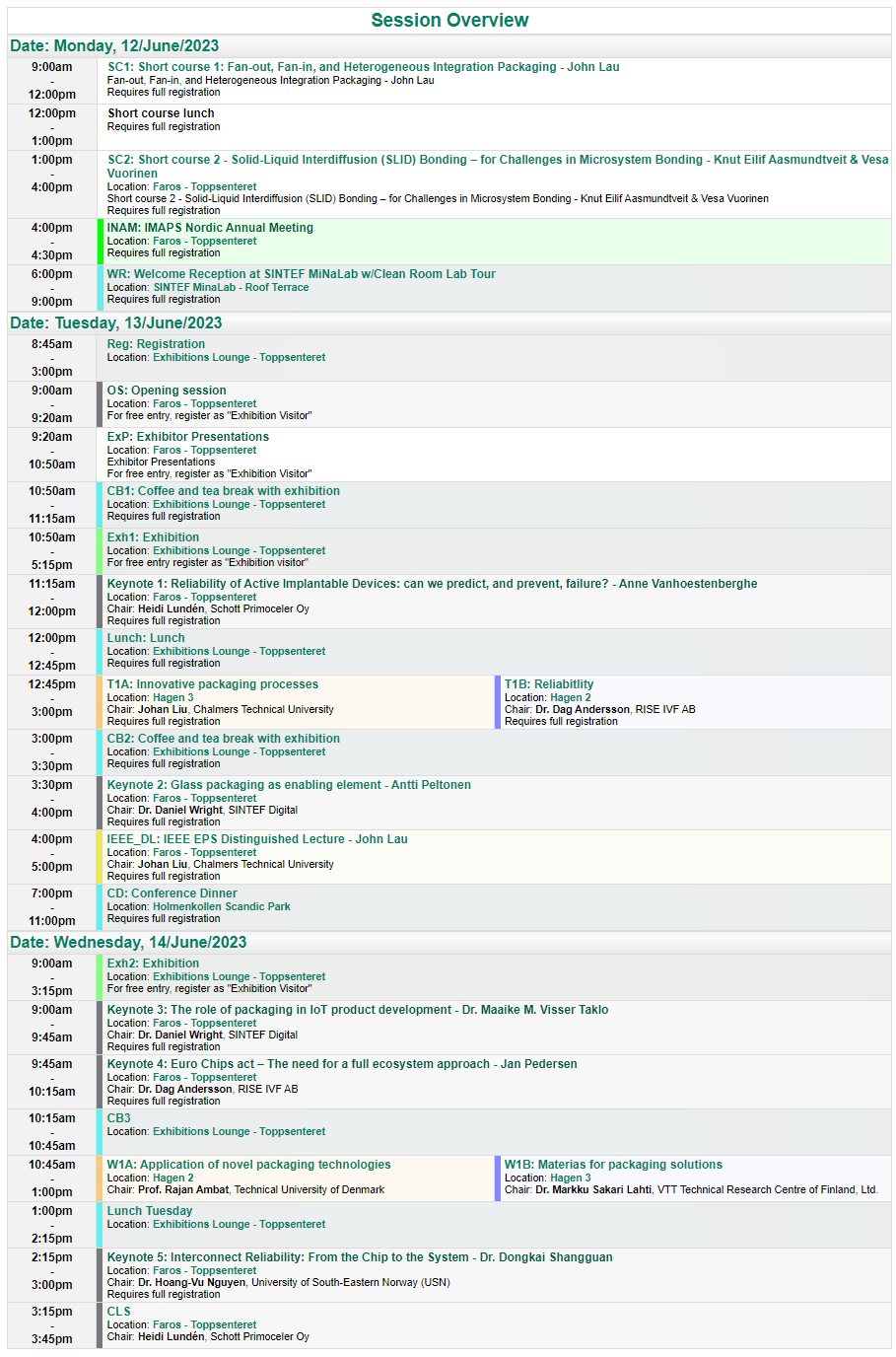Open Keynote 3 on packaging in IoT product development
The width and height of the screenshot is (896, 1357).
(x=358, y=1010)
